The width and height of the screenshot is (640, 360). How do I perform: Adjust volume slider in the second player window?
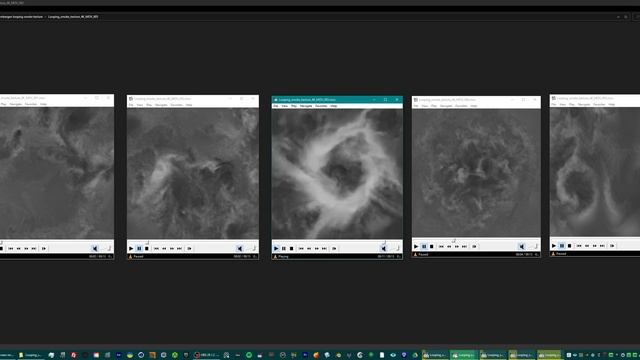(x=252, y=248)
